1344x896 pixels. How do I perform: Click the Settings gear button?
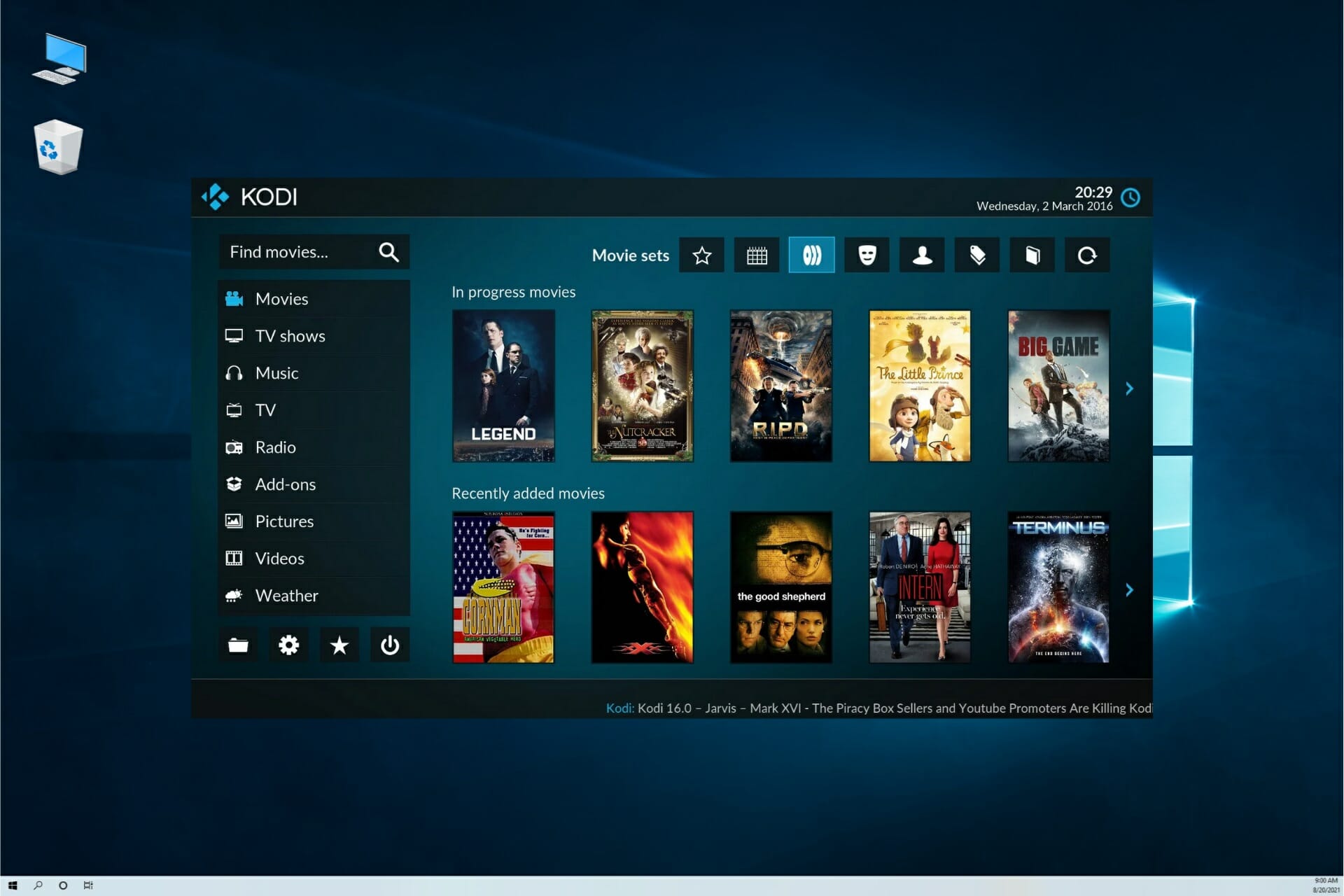tap(288, 644)
